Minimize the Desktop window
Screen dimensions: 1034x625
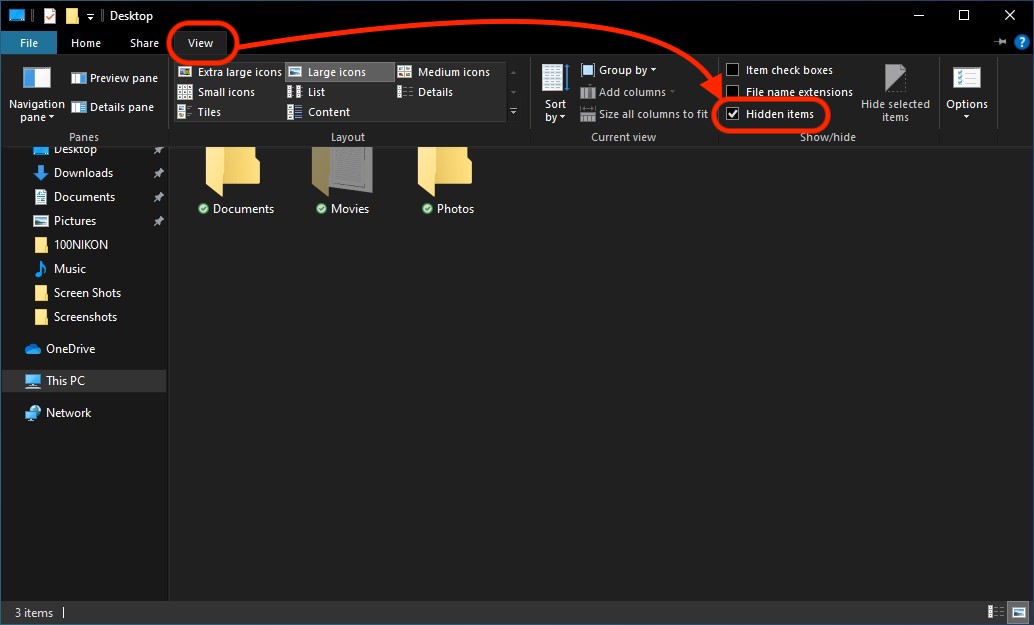(x=919, y=15)
